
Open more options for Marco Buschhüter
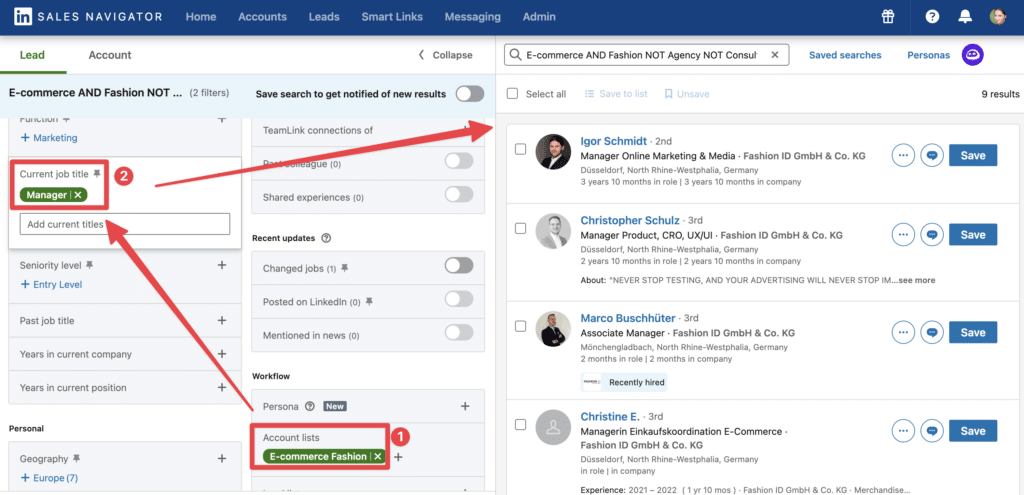903,332
